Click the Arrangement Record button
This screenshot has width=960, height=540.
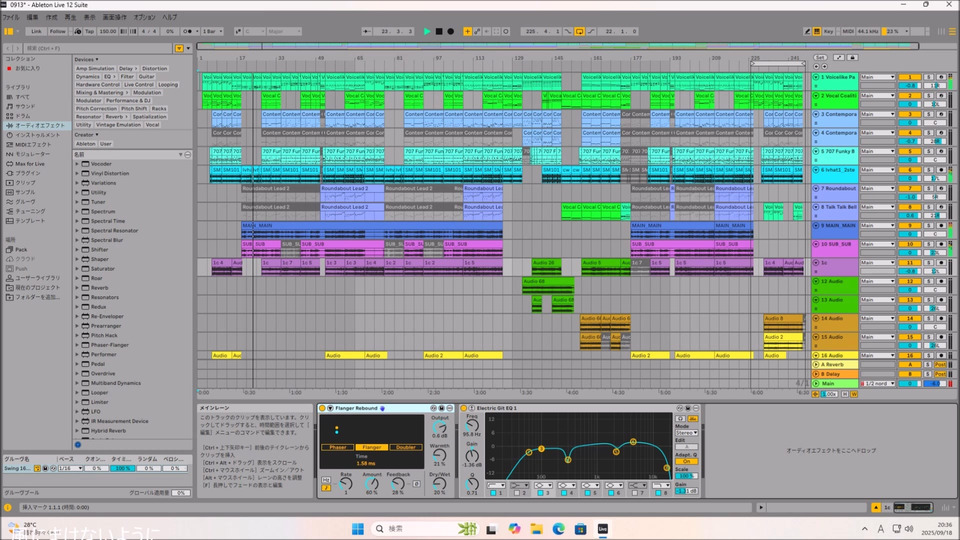[x=451, y=31]
